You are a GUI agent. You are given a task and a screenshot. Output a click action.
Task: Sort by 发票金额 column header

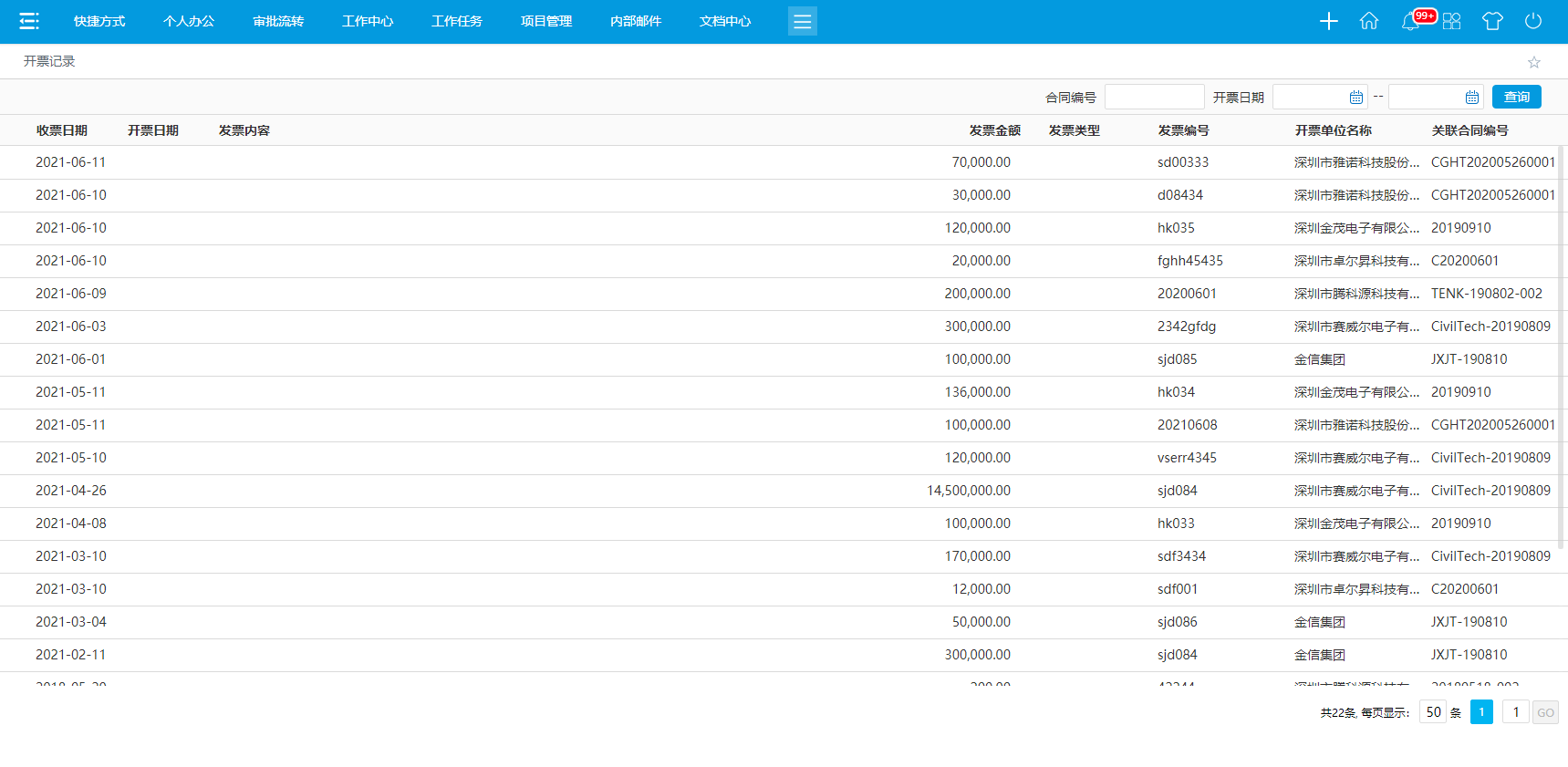tap(994, 130)
